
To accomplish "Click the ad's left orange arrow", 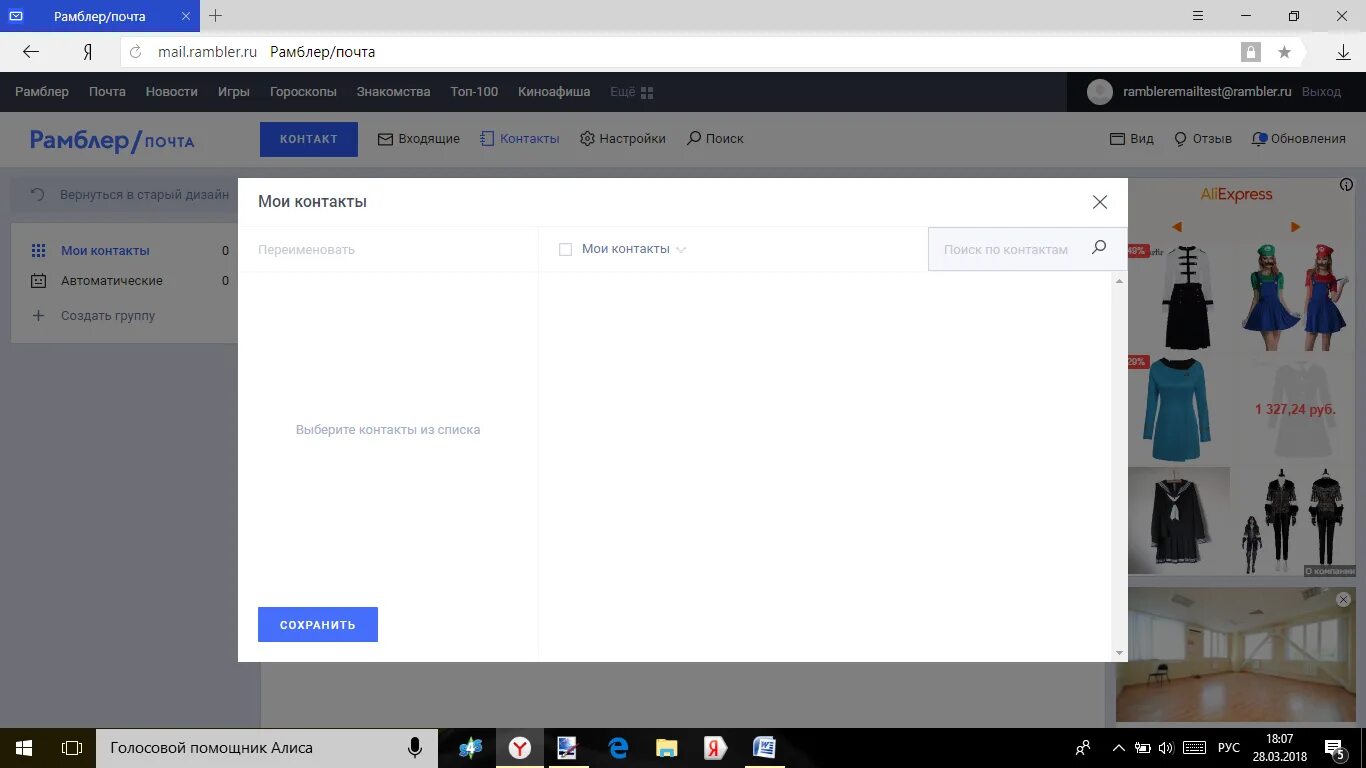I will 1177,227.
